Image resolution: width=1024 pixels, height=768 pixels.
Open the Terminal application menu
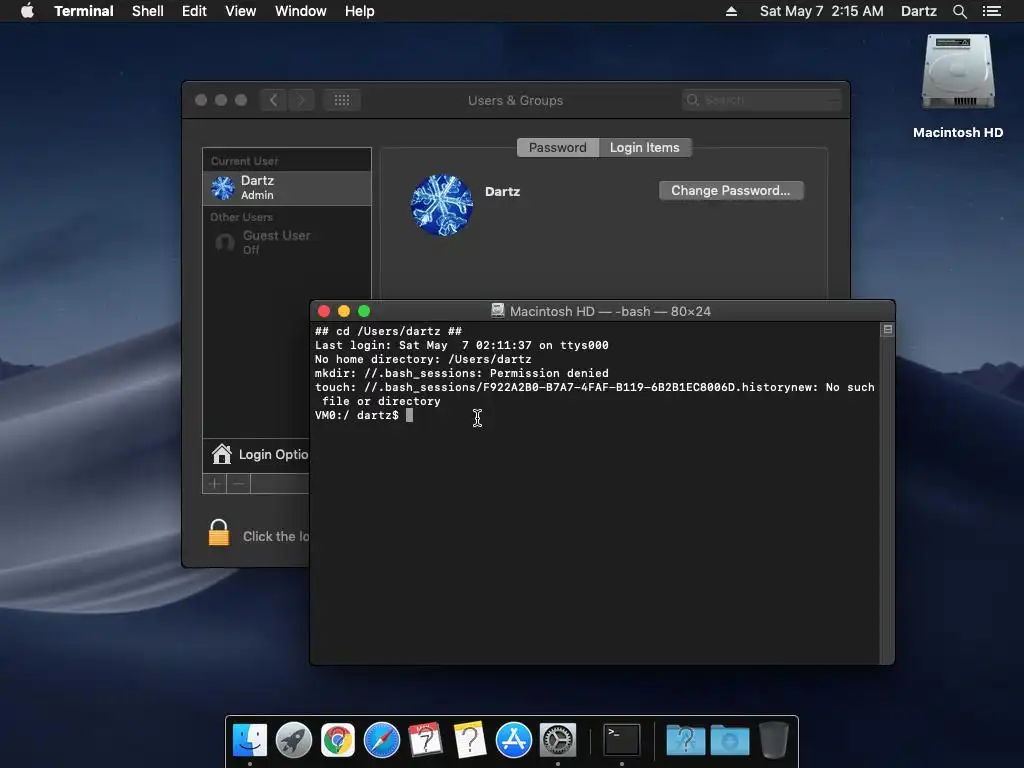click(84, 11)
